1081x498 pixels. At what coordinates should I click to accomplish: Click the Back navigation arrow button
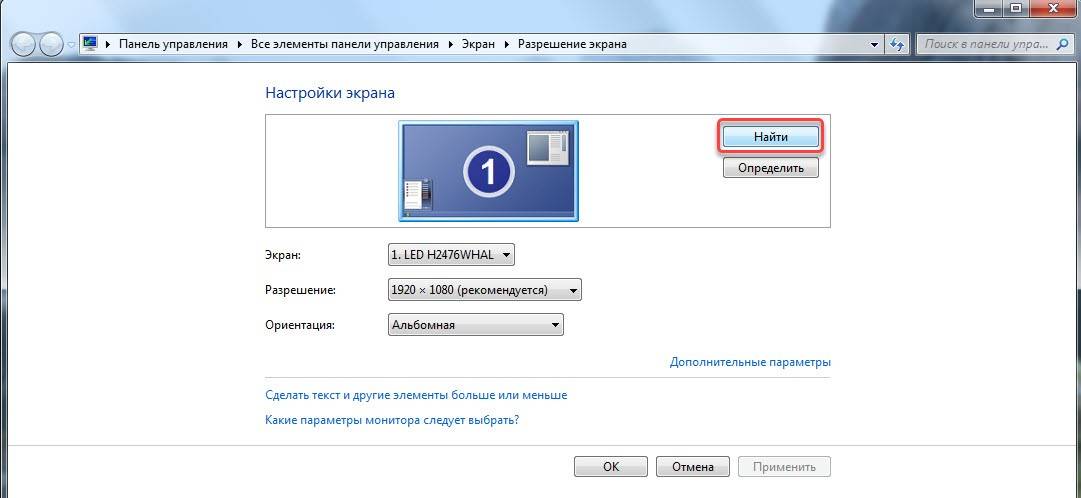click(24, 44)
